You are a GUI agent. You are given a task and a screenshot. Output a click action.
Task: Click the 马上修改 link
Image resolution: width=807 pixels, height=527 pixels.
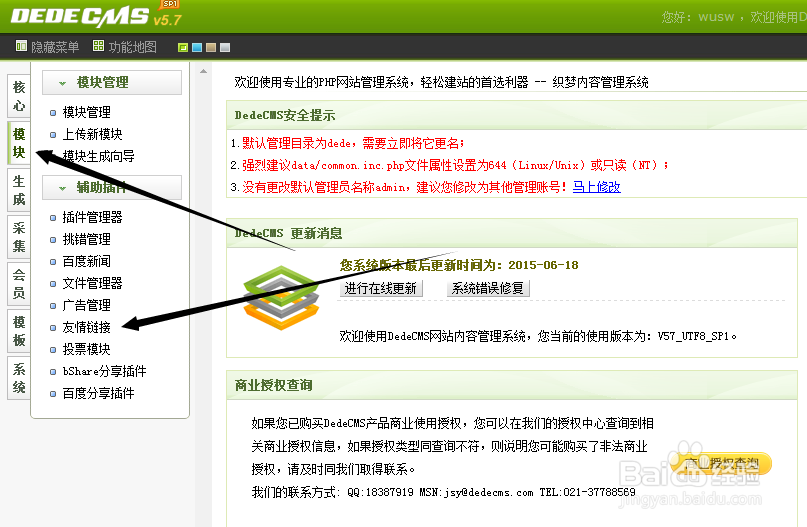(x=597, y=187)
